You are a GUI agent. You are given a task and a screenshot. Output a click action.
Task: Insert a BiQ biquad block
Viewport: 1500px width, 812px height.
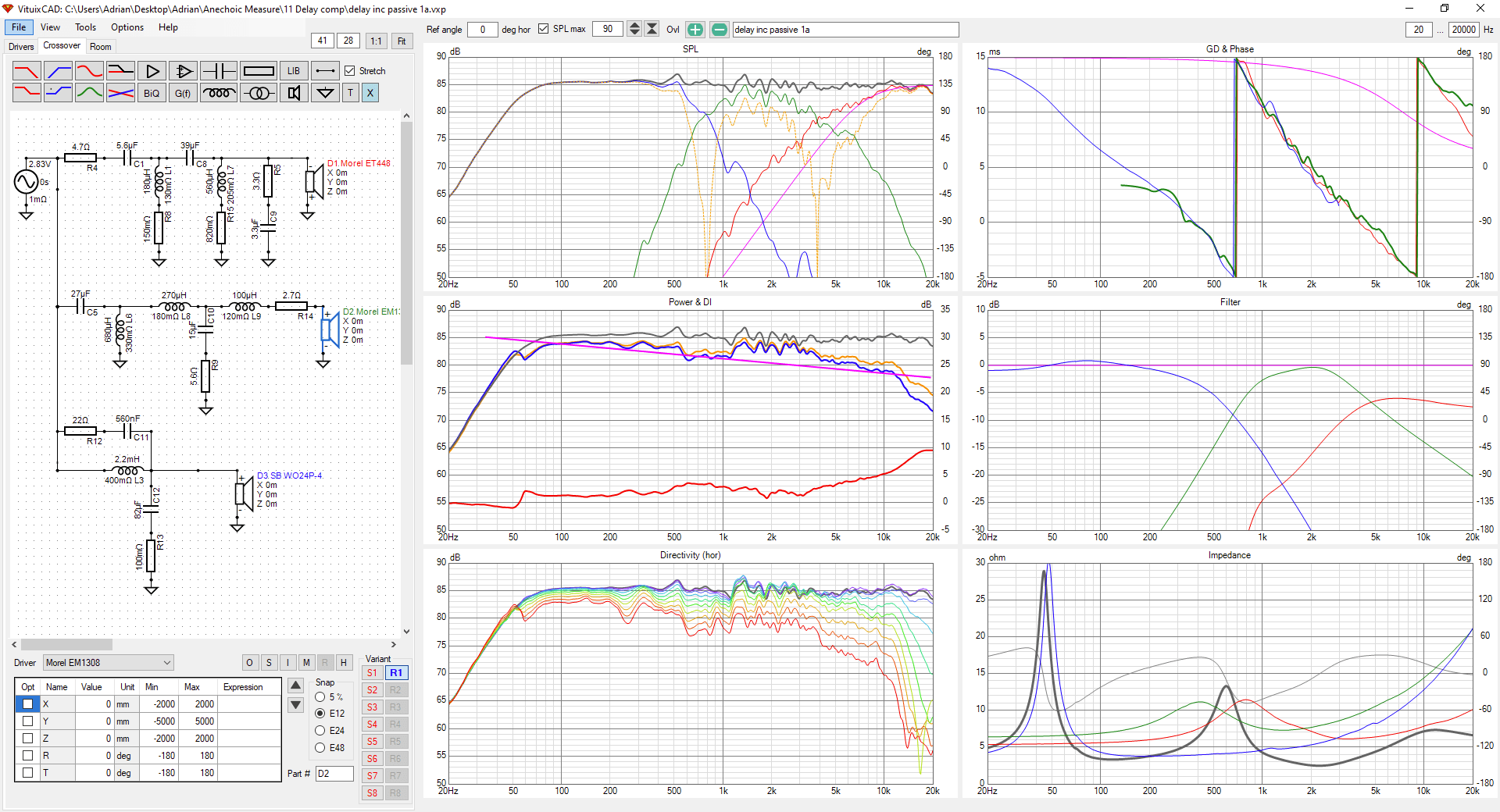(152, 93)
